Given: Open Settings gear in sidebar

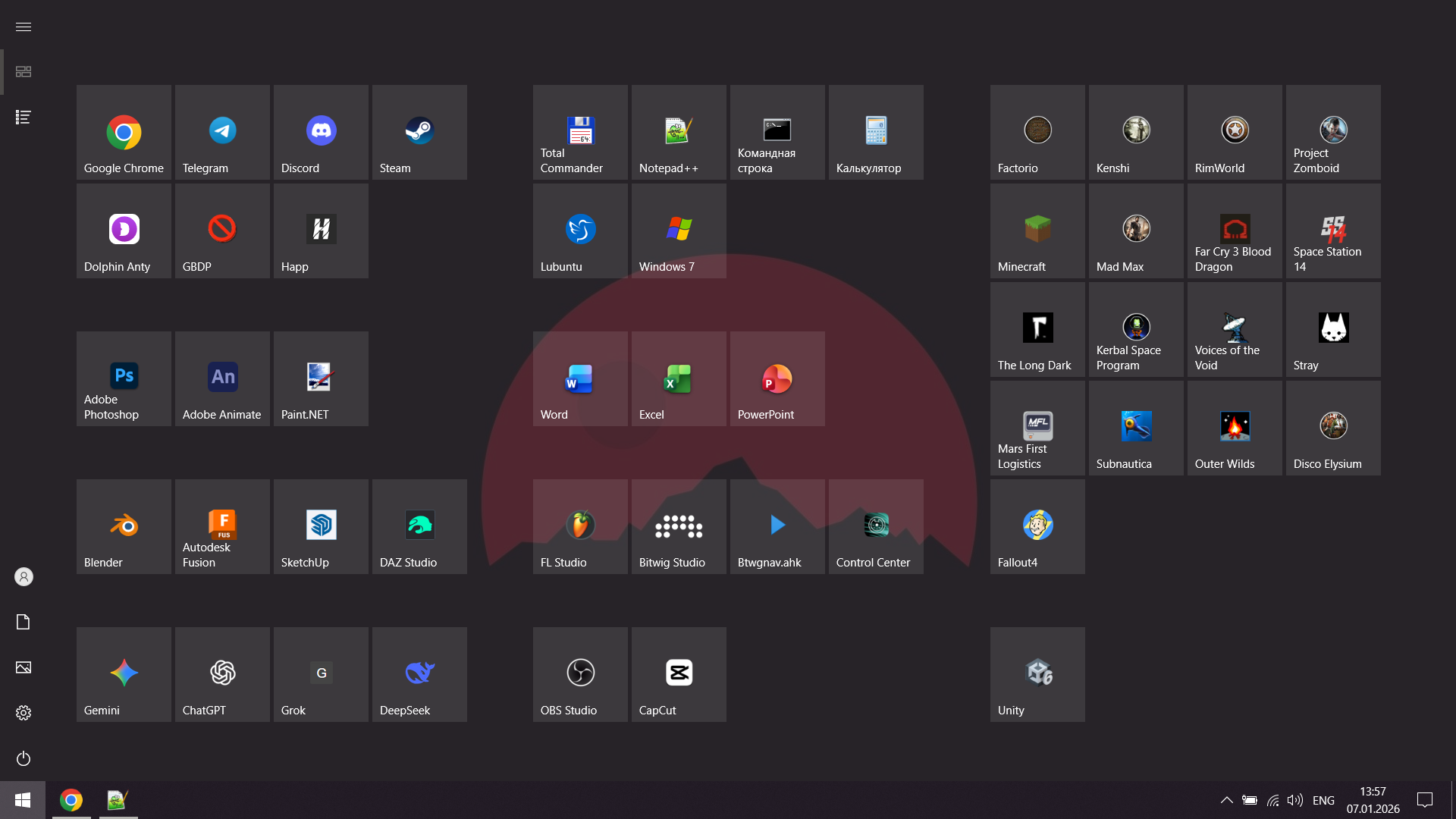Looking at the screenshot, I should [x=24, y=713].
